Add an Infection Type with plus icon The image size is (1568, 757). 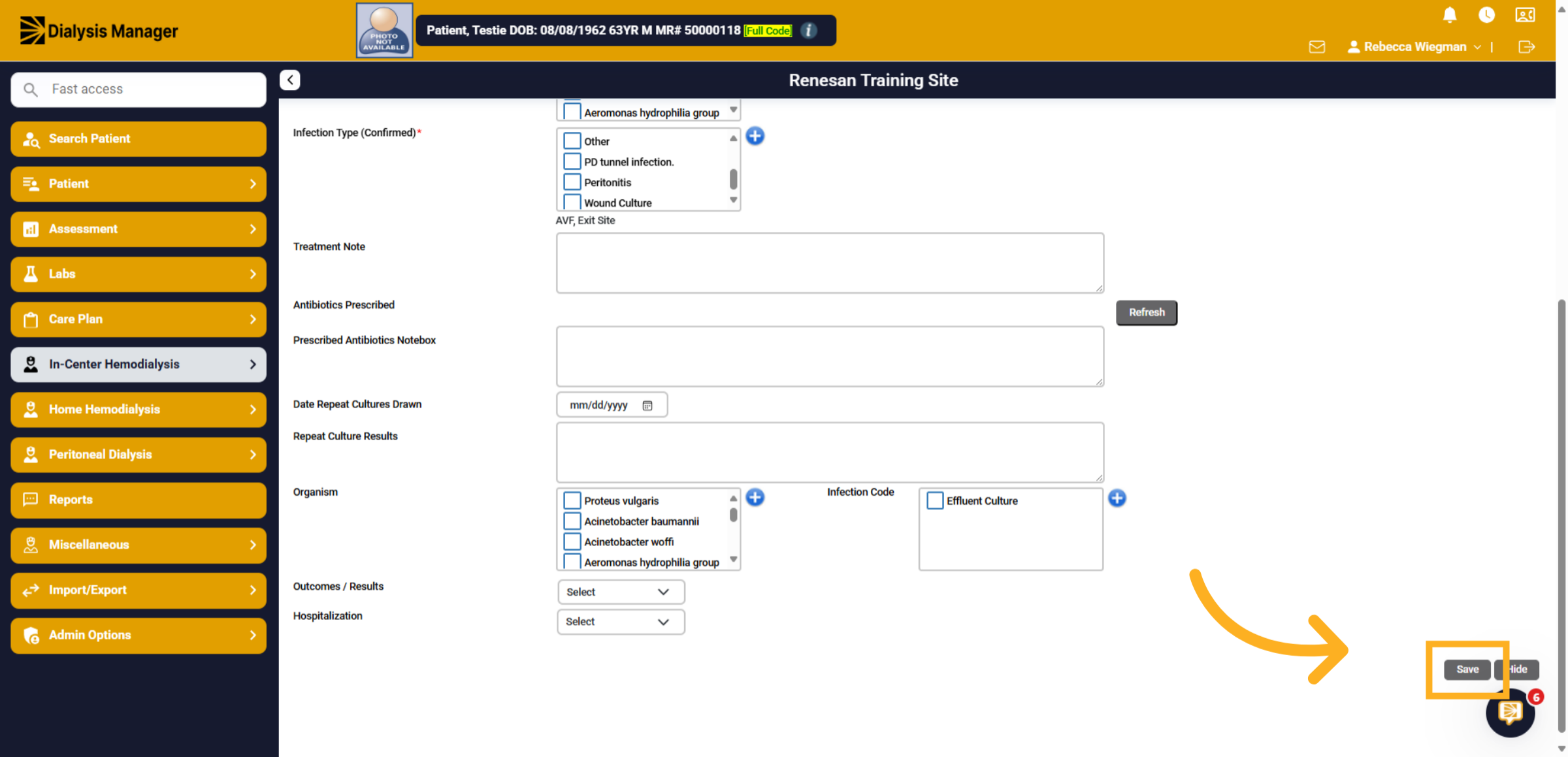coord(755,136)
